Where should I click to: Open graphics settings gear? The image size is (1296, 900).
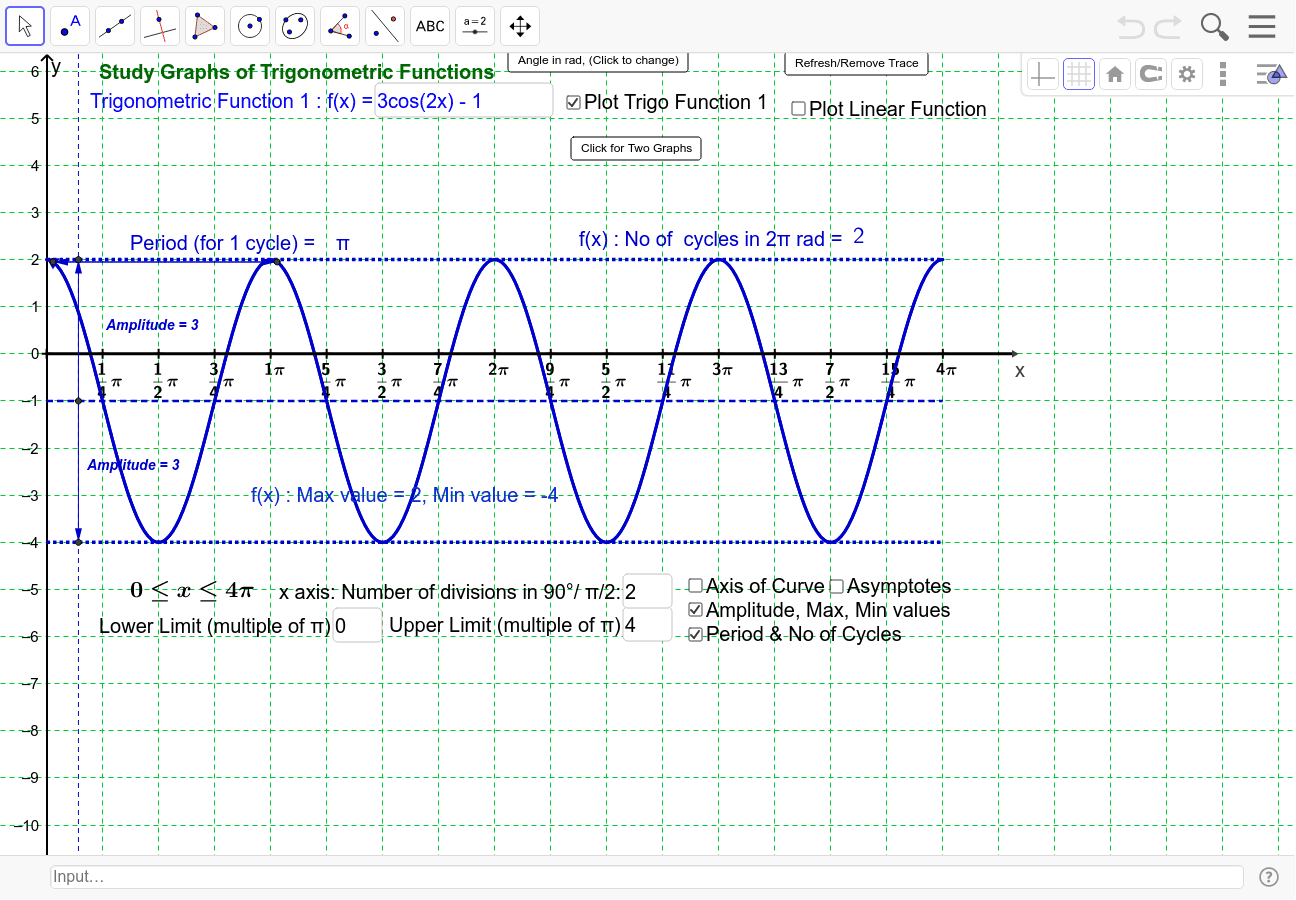(1187, 74)
